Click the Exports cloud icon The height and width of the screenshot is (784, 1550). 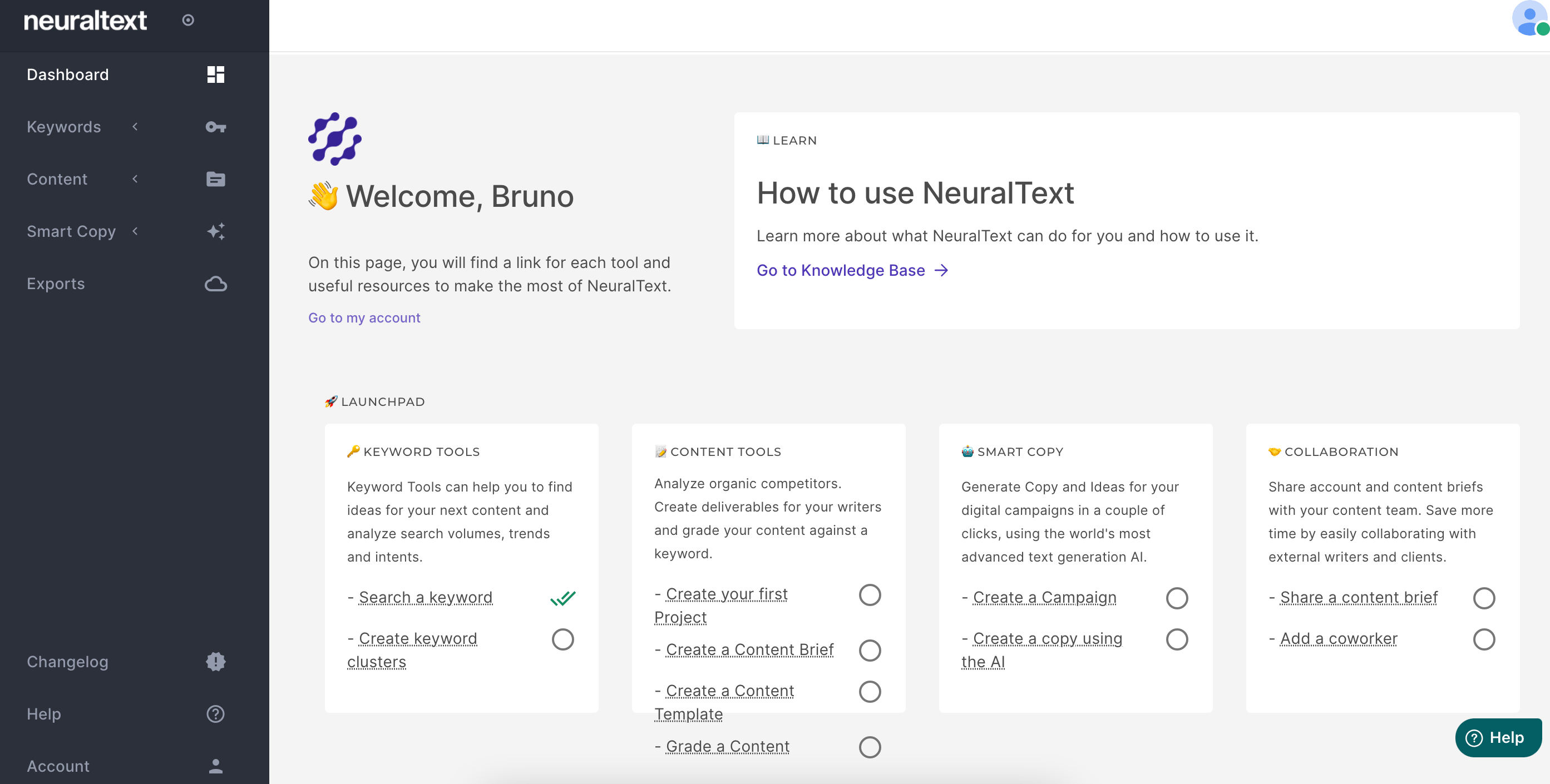(216, 283)
